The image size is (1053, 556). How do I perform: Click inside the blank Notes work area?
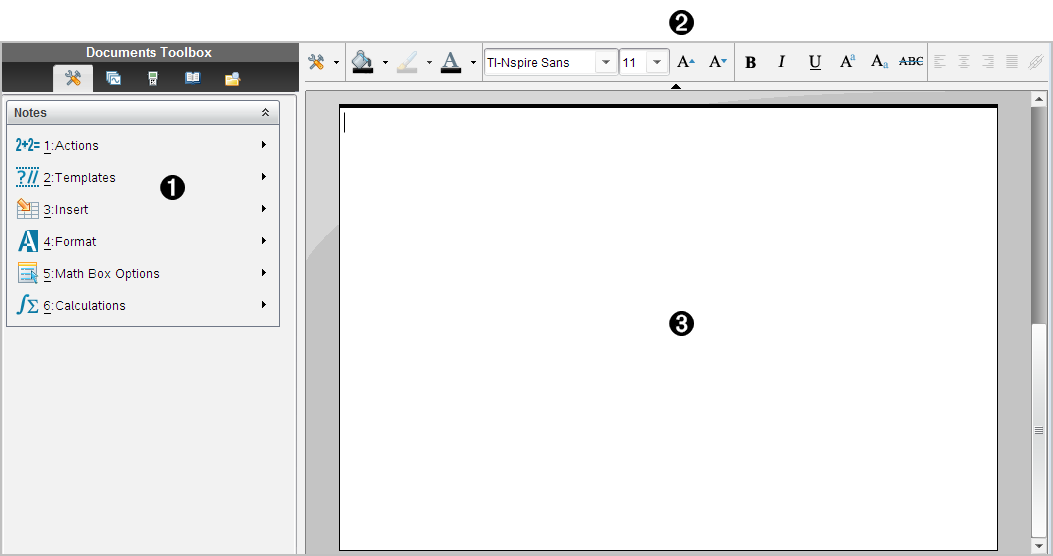[x=668, y=400]
